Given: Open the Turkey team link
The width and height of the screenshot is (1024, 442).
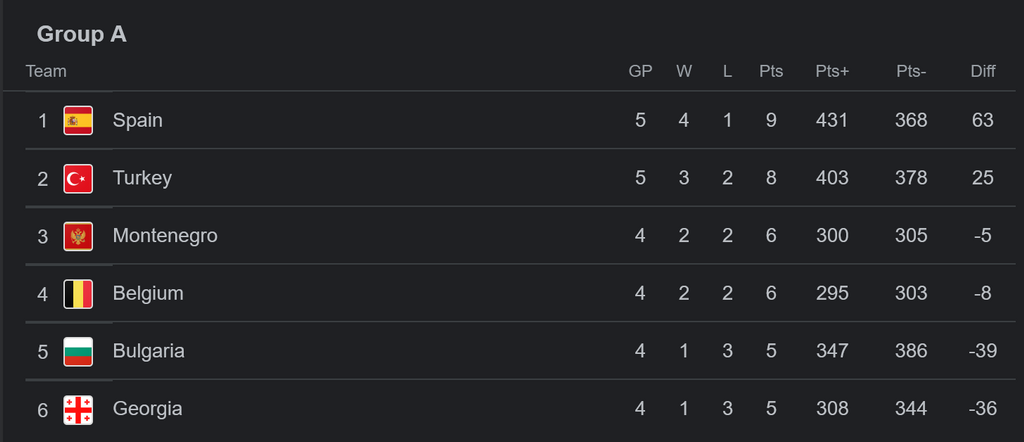Looking at the screenshot, I should [x=142, y=178].
